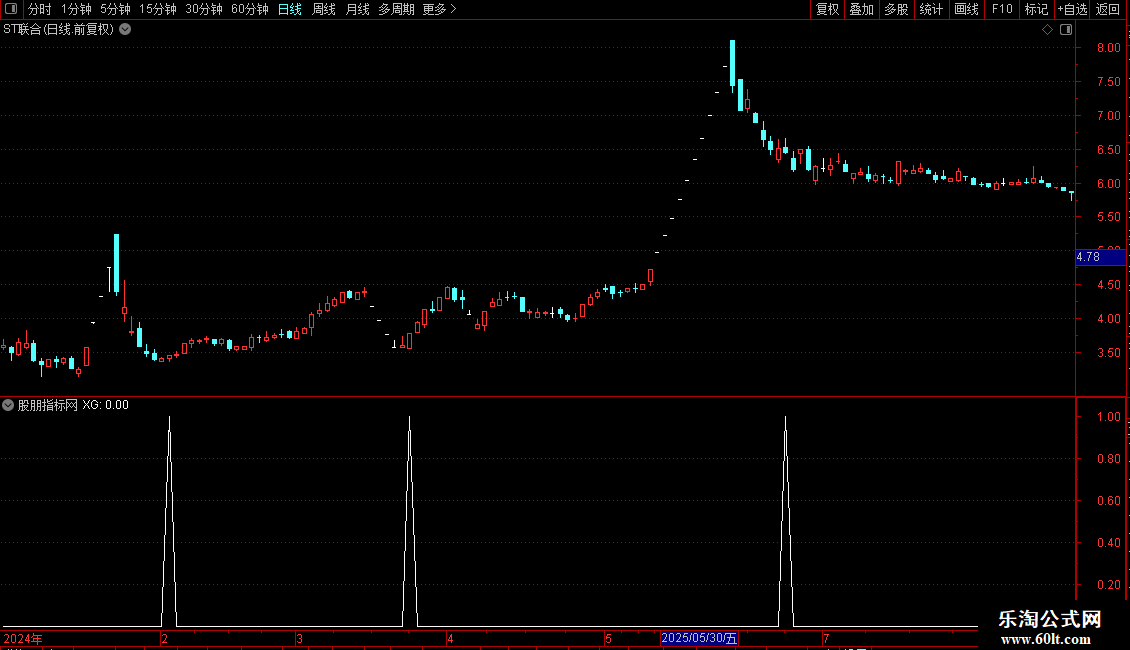Open the 复权 adjustment option
This screenshot has width=1130, height=650.
click(827, 9)
